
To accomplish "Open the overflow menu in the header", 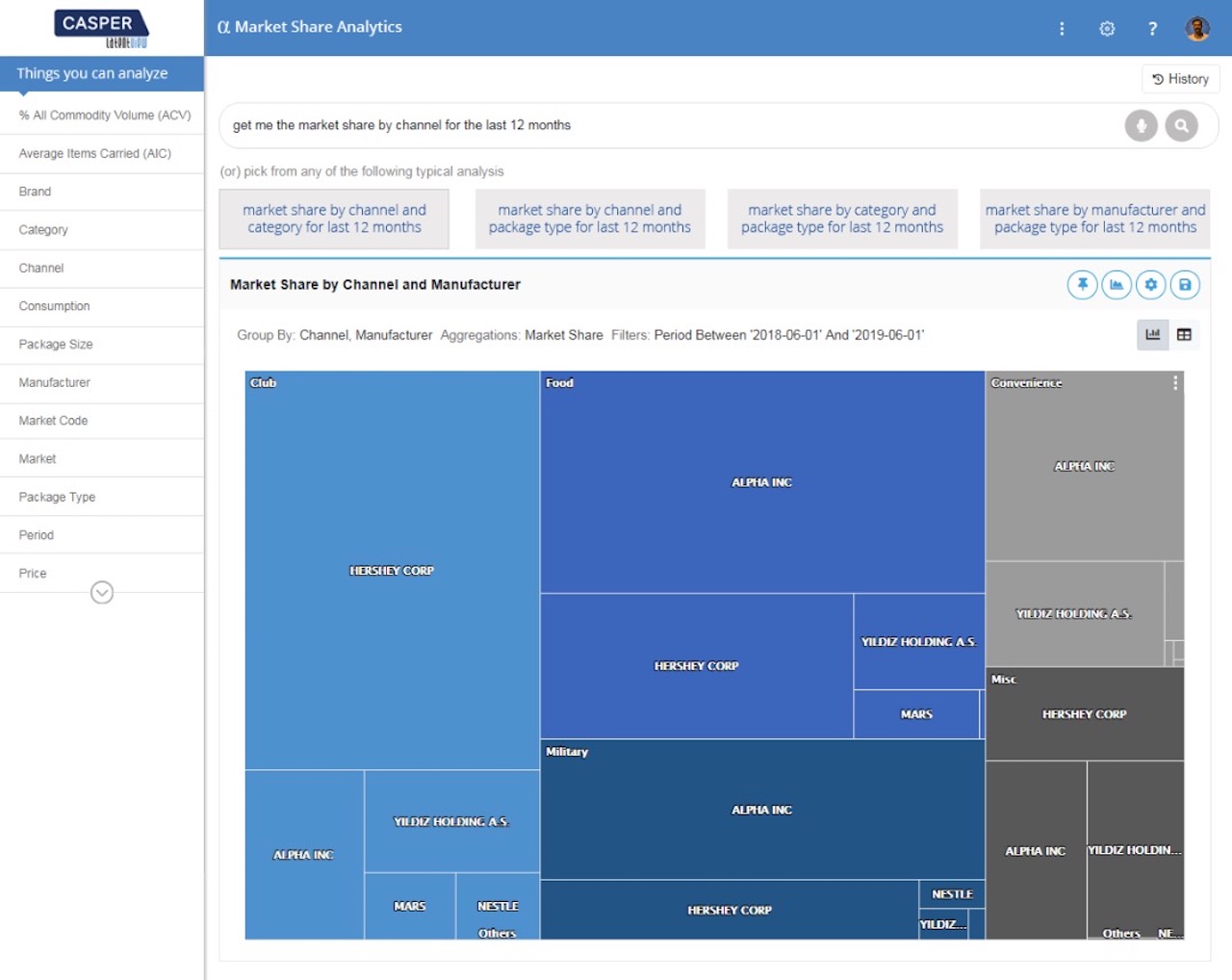I will [1061, 29].
